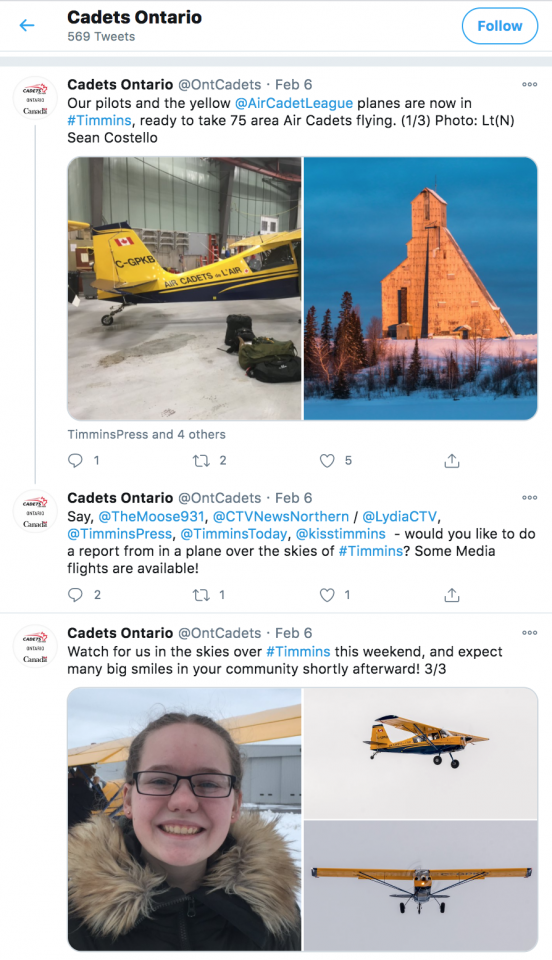Open the @CTVNewsNorthern mention

[x=281, y=516]
